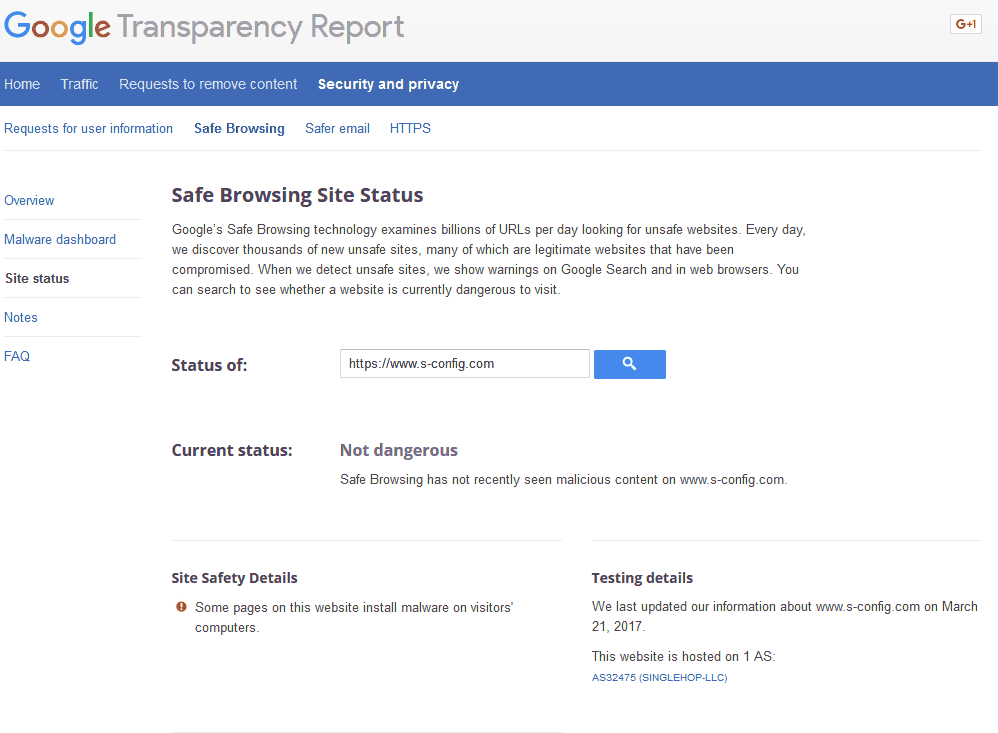Click the Site Safety Details heading
The image size is (998, 733).
click(234, 578)
